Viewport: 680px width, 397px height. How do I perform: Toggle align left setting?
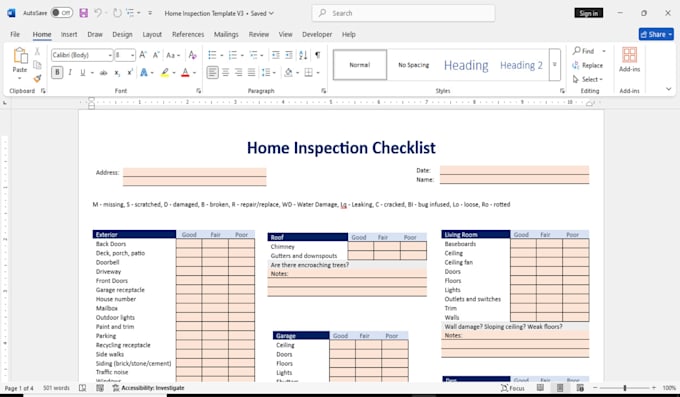(x=212, y=72)
